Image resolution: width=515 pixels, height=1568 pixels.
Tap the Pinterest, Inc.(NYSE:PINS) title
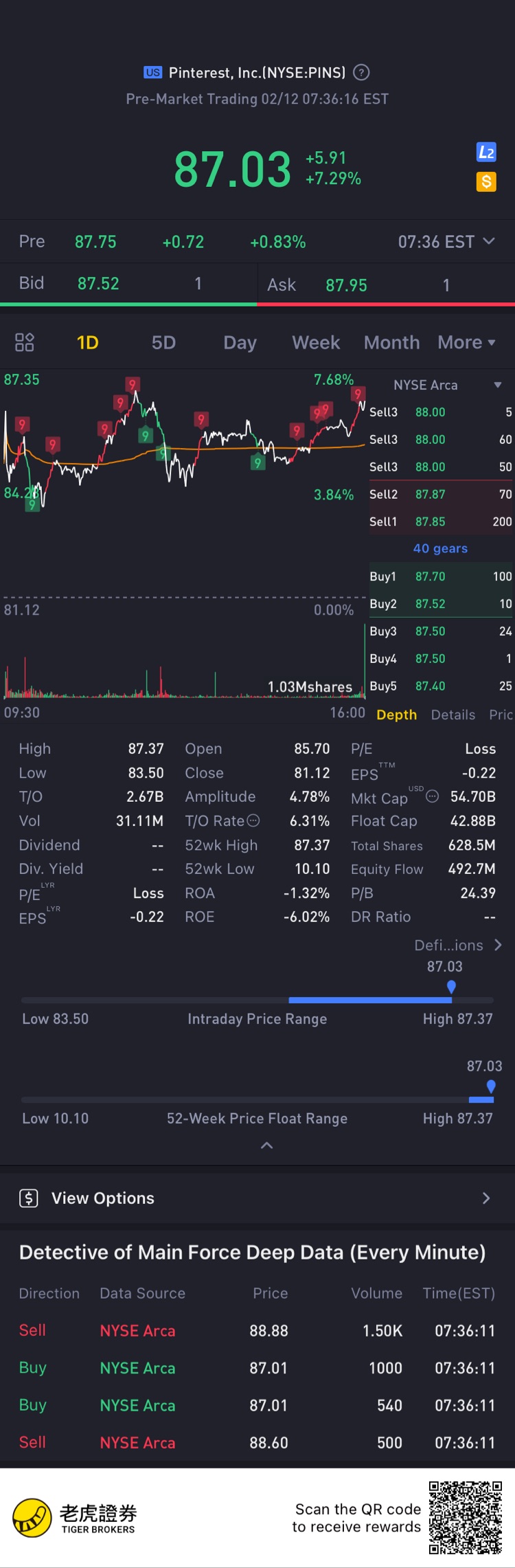257,72
